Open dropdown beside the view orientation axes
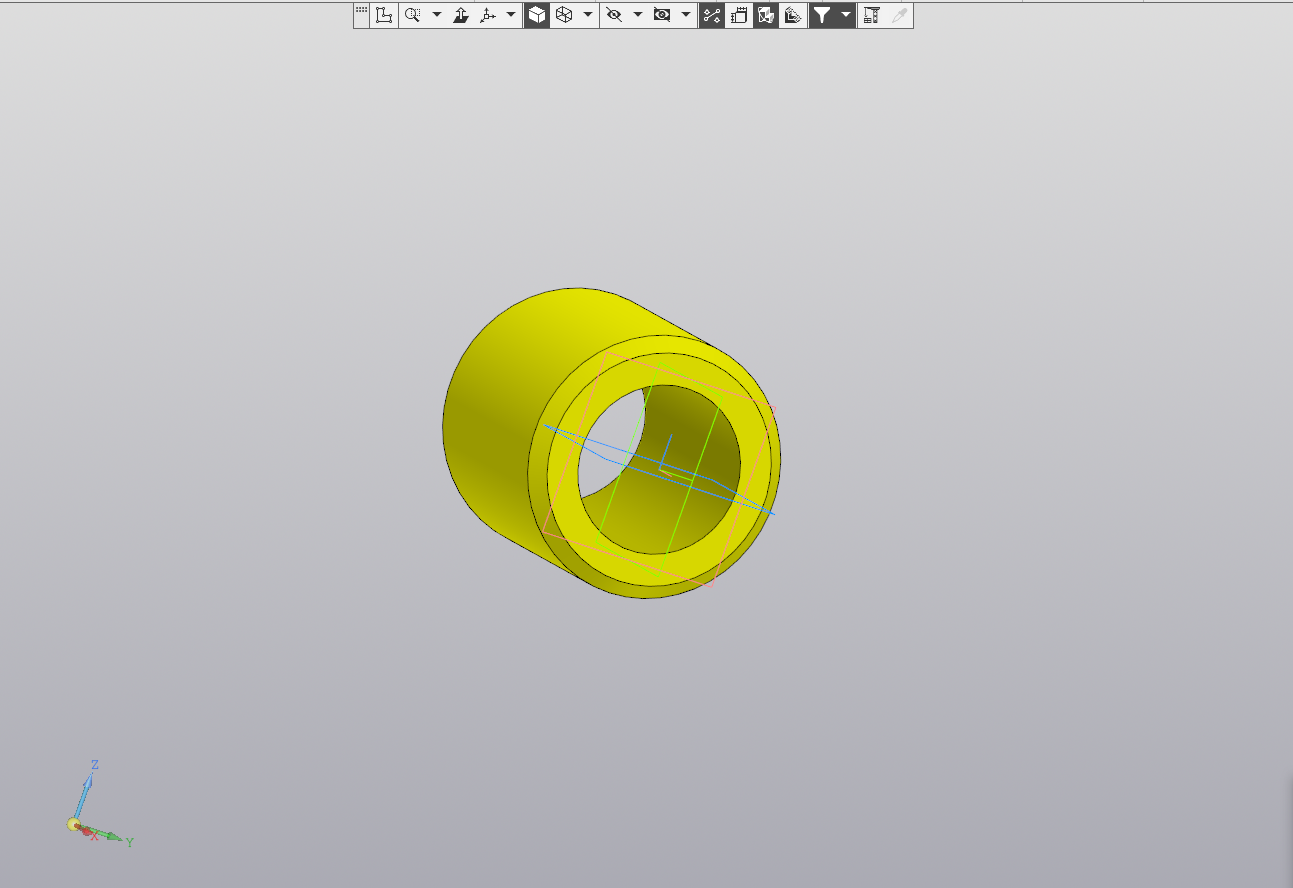Viewport: 1293px width, 888px height. (x=511, y=15)
